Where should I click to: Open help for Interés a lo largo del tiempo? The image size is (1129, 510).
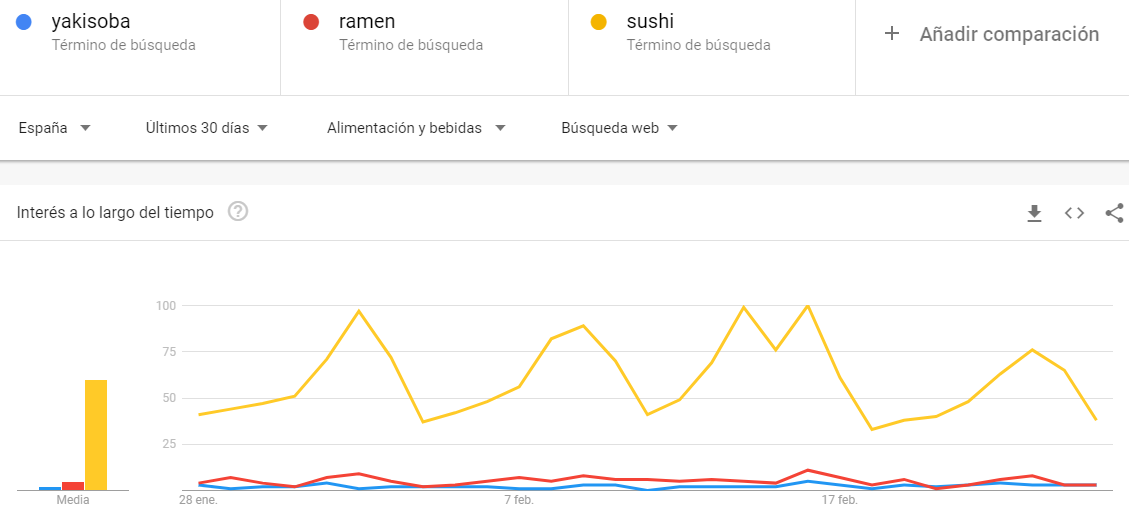pyautogui.click(x=238, y=212)
